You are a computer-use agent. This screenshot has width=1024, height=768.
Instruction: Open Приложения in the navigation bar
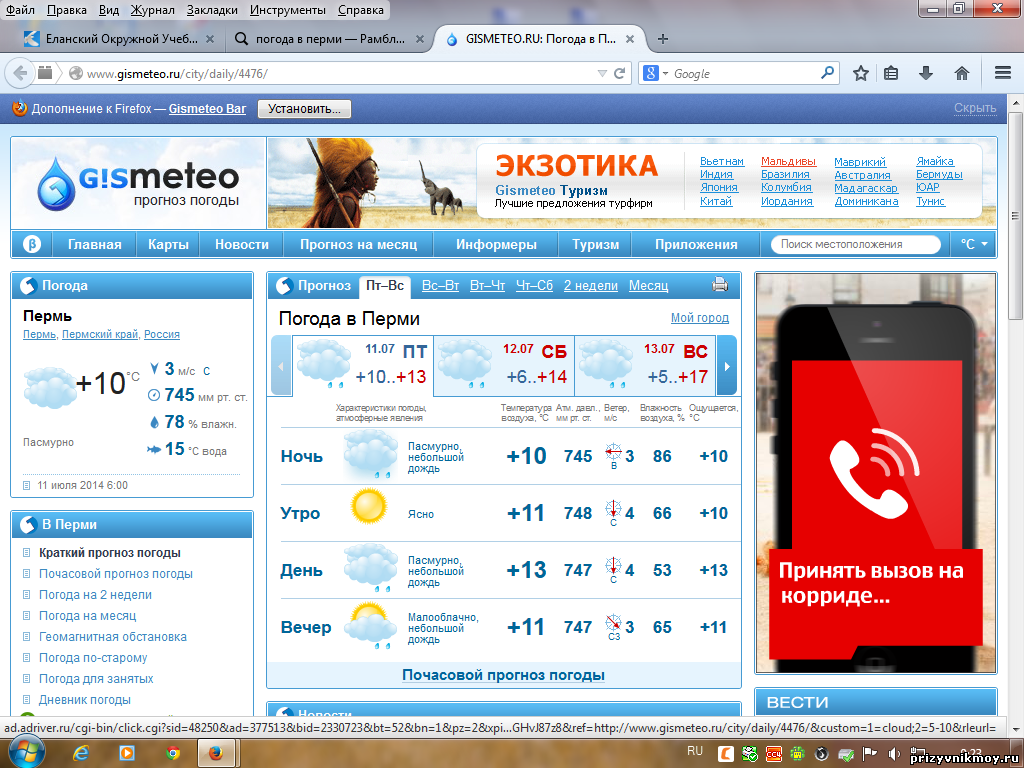click(696, 244)
